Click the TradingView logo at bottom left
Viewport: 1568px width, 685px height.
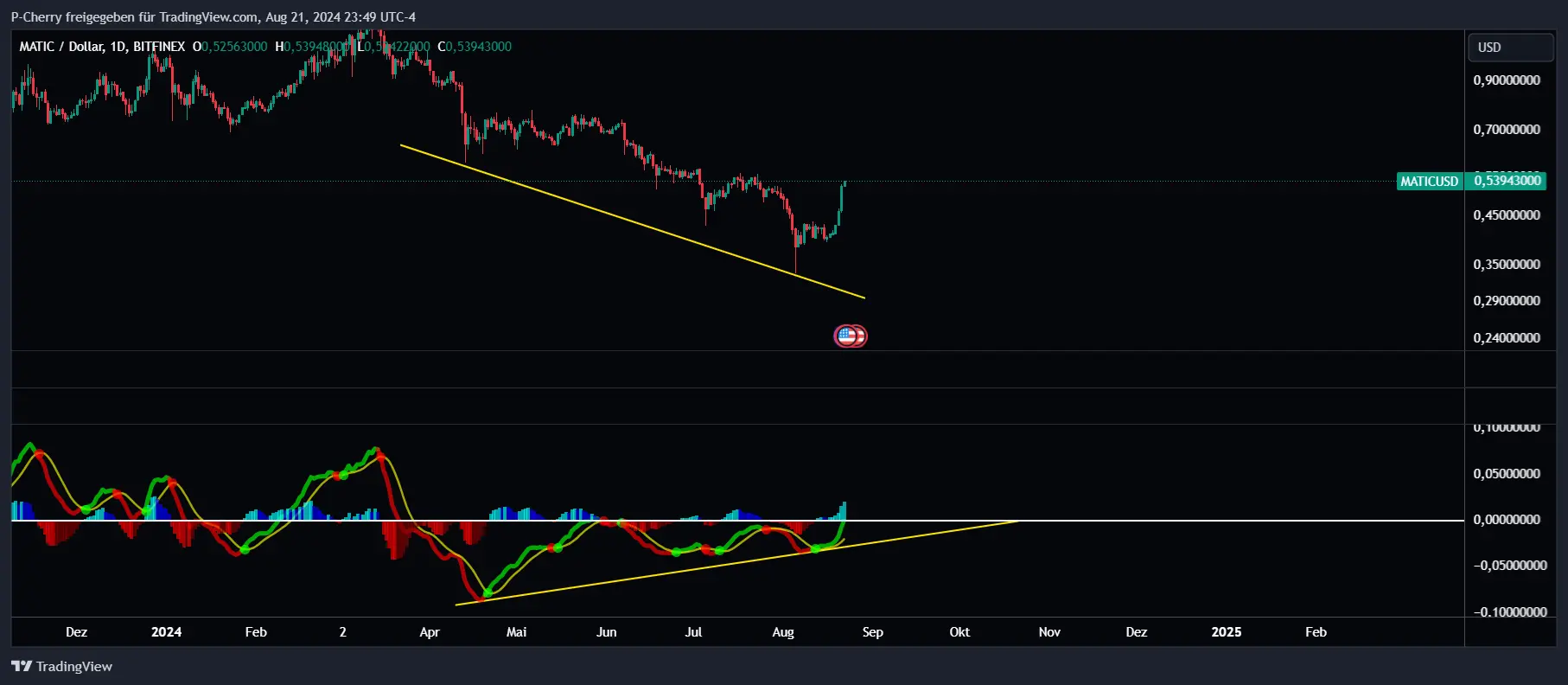pyautogui.click(x=61, y=666)
